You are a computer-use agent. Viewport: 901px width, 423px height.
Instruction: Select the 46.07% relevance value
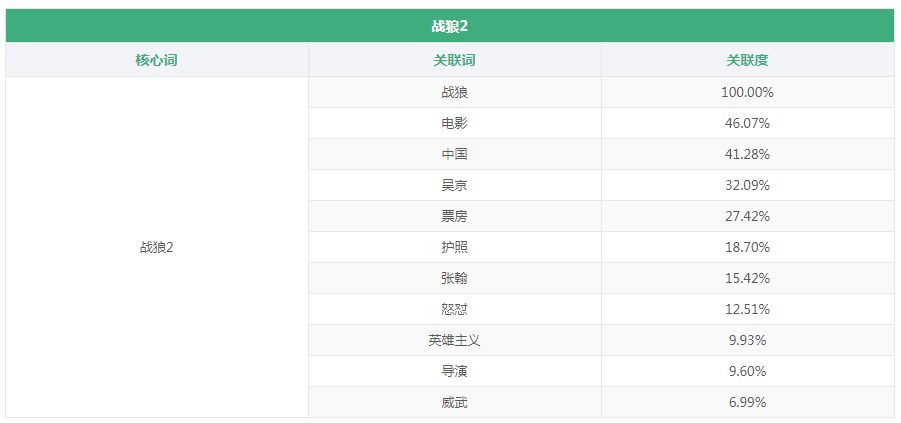point(747,123)
